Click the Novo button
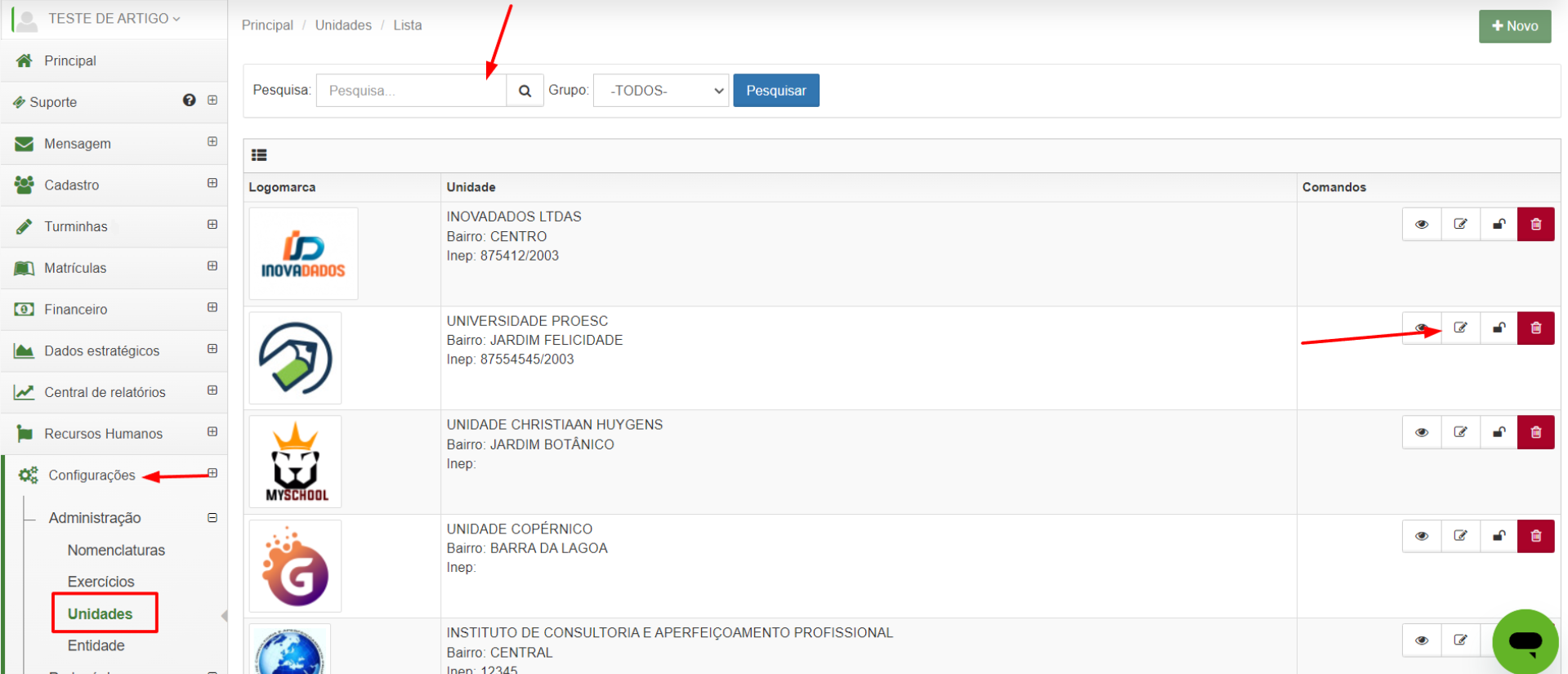 point(1515,26)
